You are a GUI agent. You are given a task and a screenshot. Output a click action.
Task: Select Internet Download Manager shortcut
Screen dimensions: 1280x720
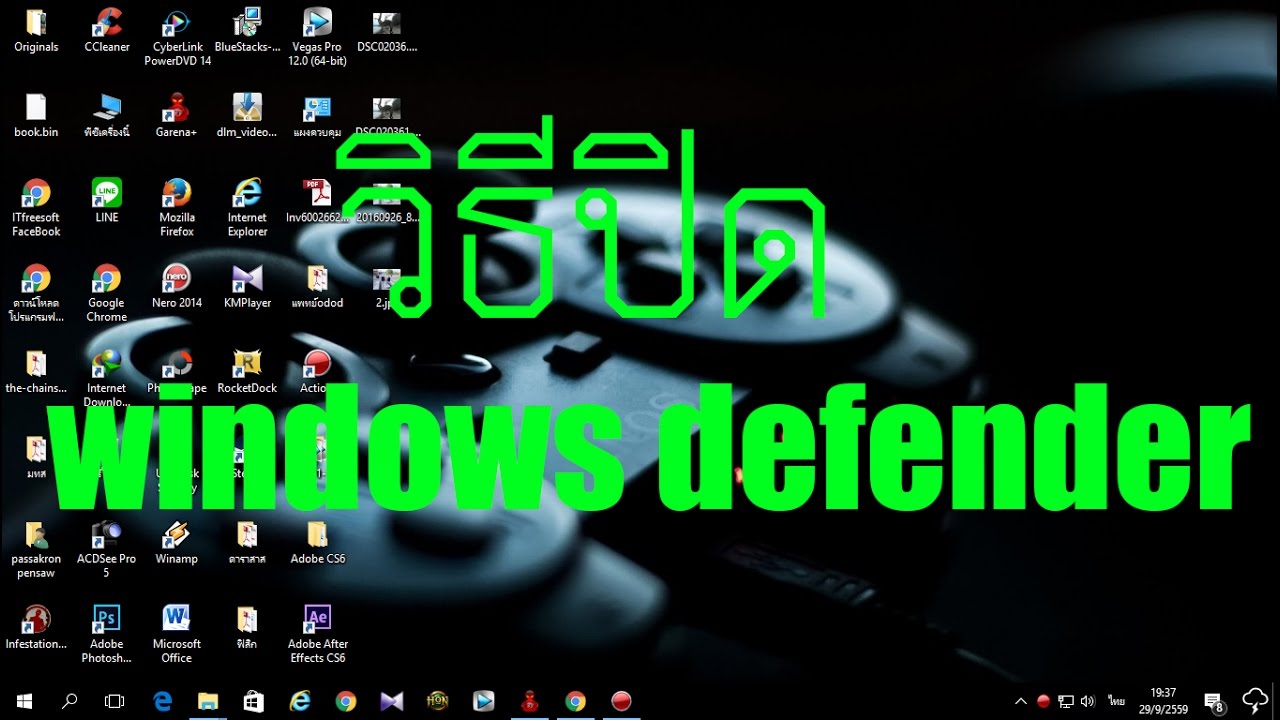click(x=106, y=379)
